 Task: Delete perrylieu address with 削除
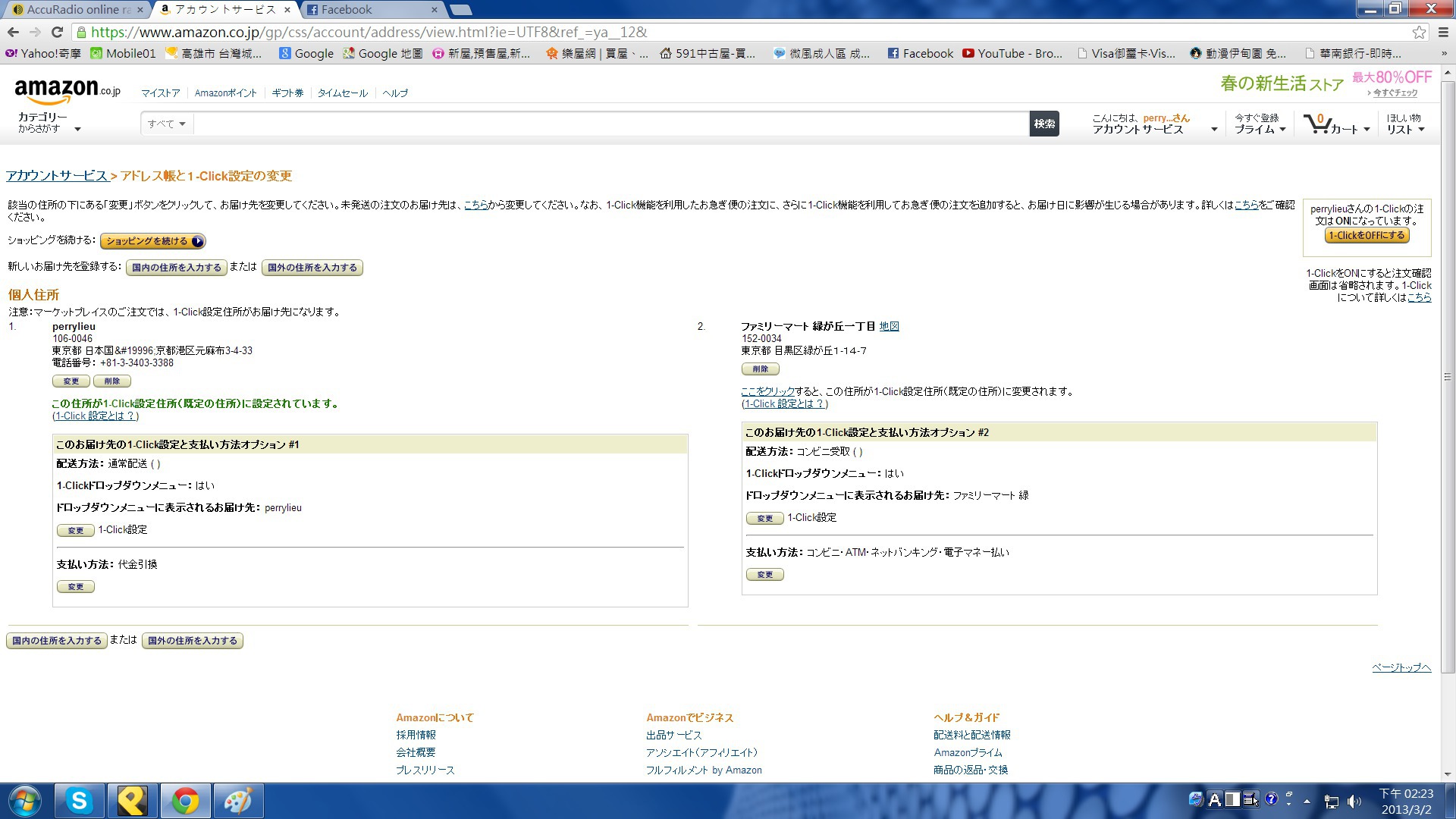click(112, 381)
